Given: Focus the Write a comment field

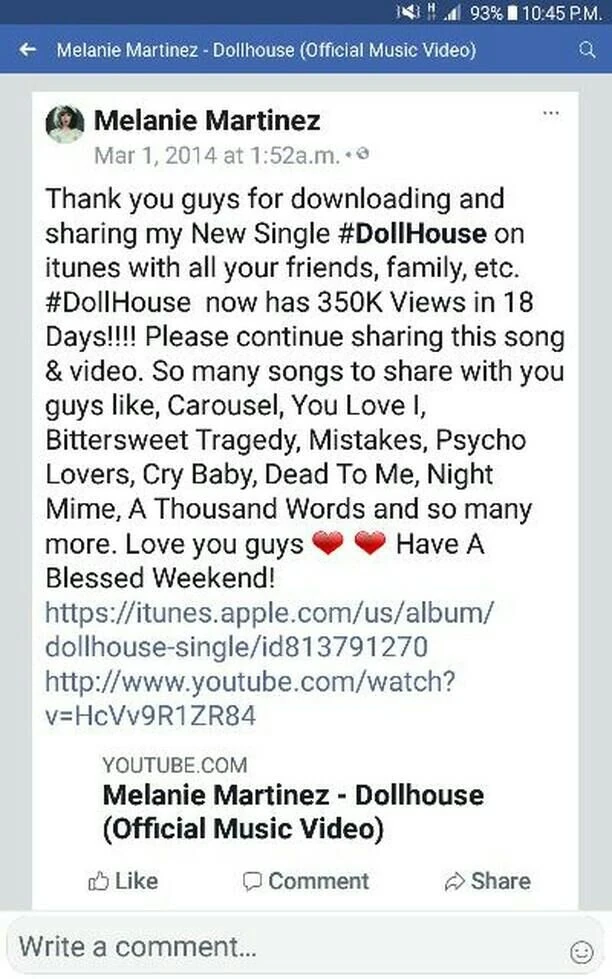Looking at the screenshot, I should [x=287, y=947].
